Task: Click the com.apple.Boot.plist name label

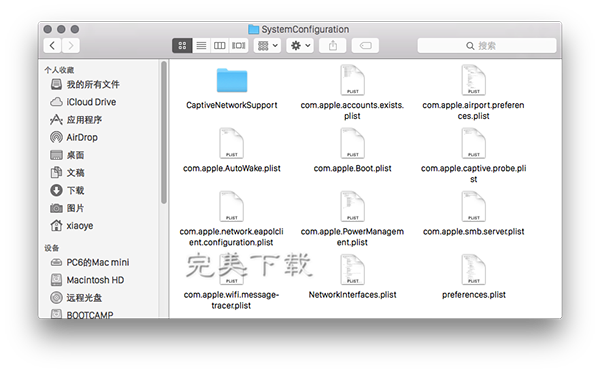Action: pos(352,168)
